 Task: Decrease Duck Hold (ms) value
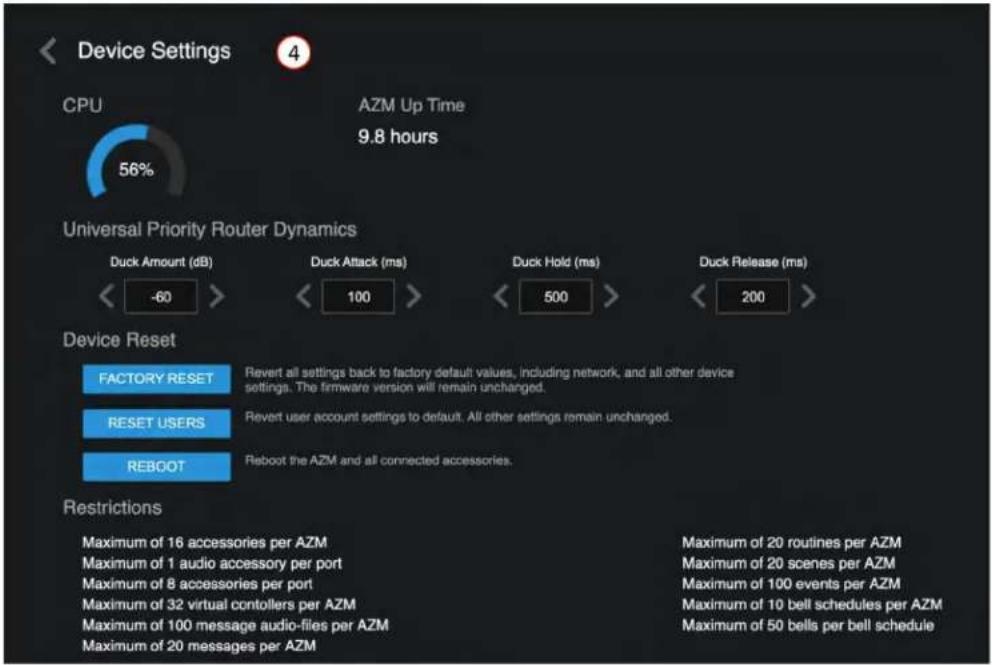pos(501,296)
